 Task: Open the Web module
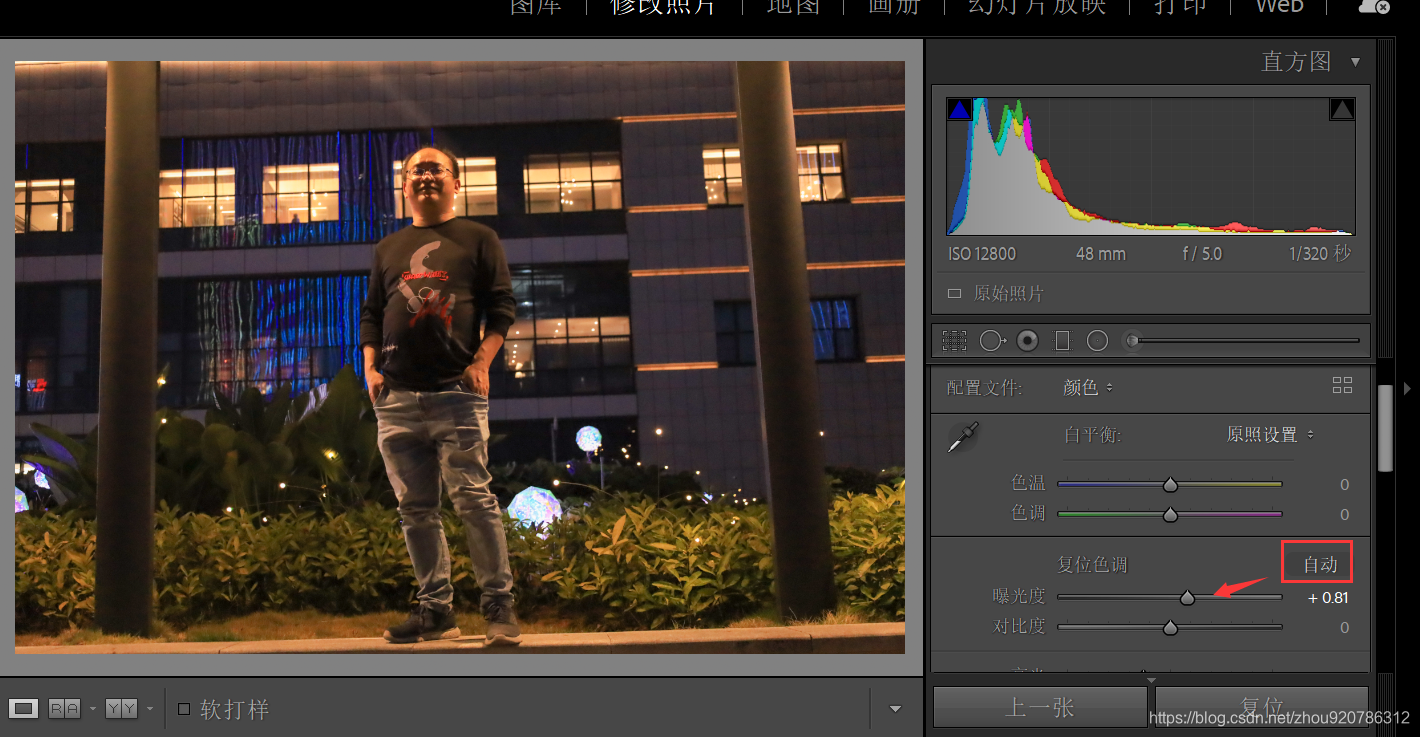1280,6
